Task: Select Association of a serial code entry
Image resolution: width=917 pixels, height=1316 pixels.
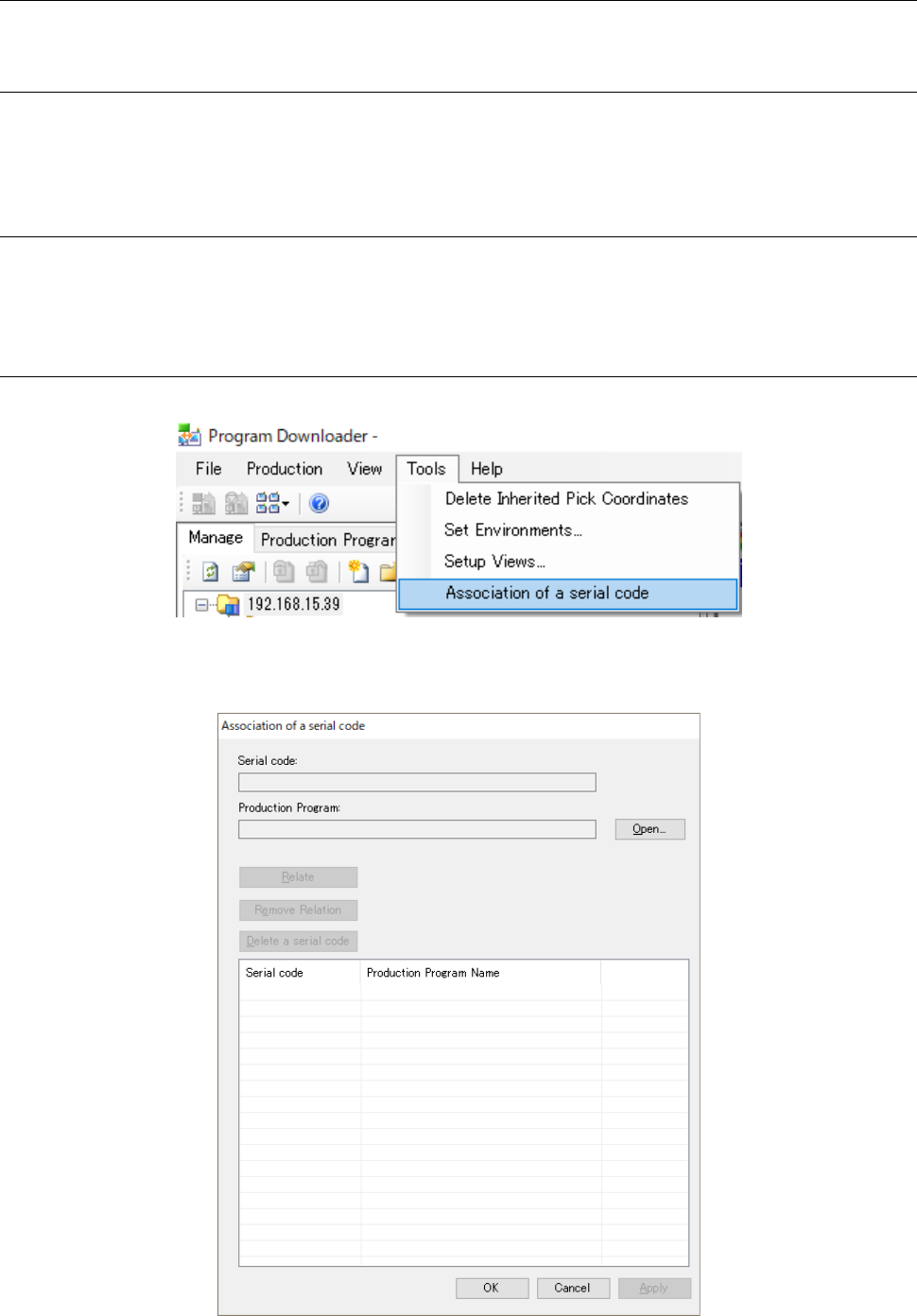Action: click(567, 594)
